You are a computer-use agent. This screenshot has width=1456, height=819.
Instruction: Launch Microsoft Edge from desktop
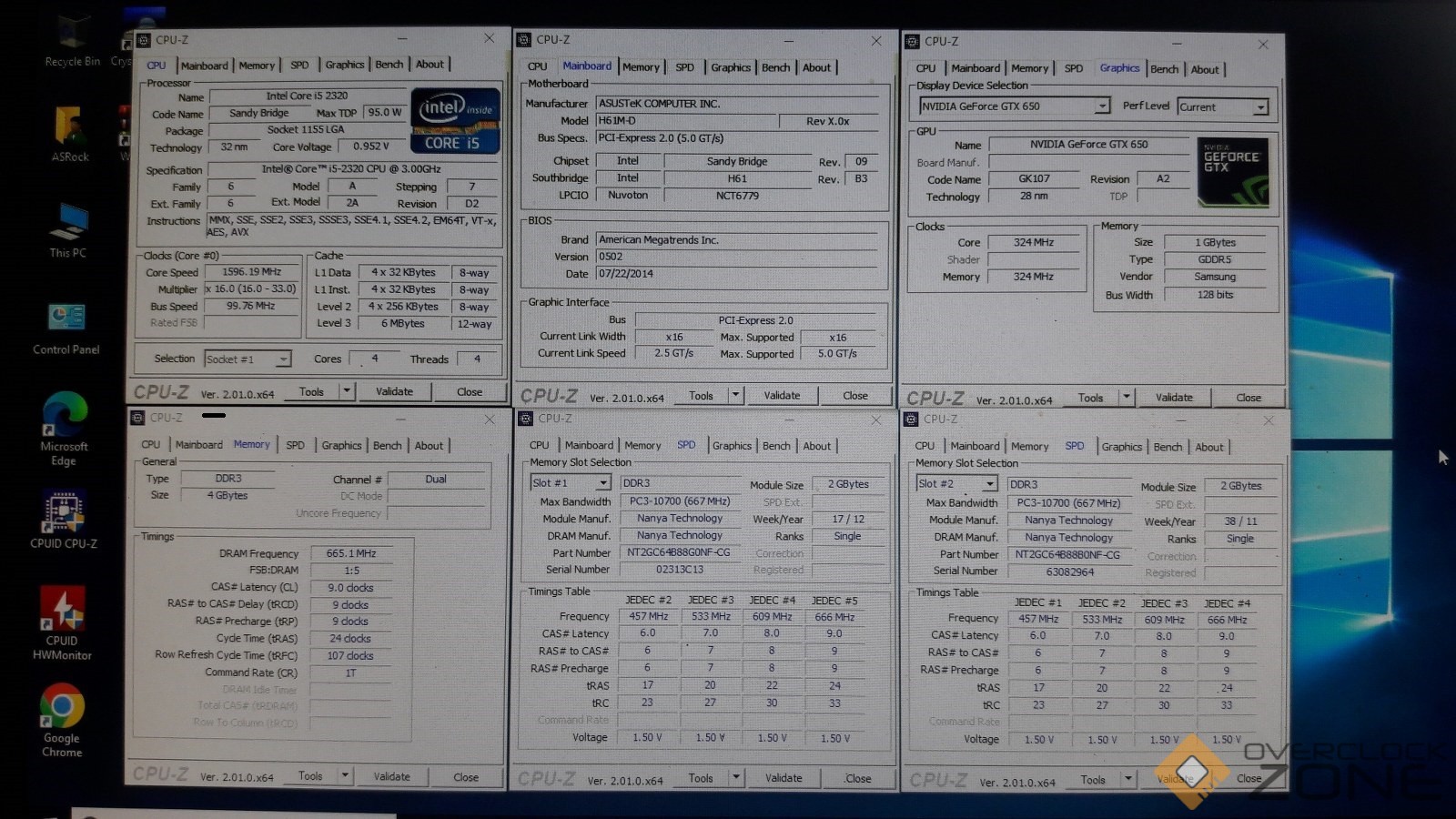pyautogui.click(x=64, y=428)
